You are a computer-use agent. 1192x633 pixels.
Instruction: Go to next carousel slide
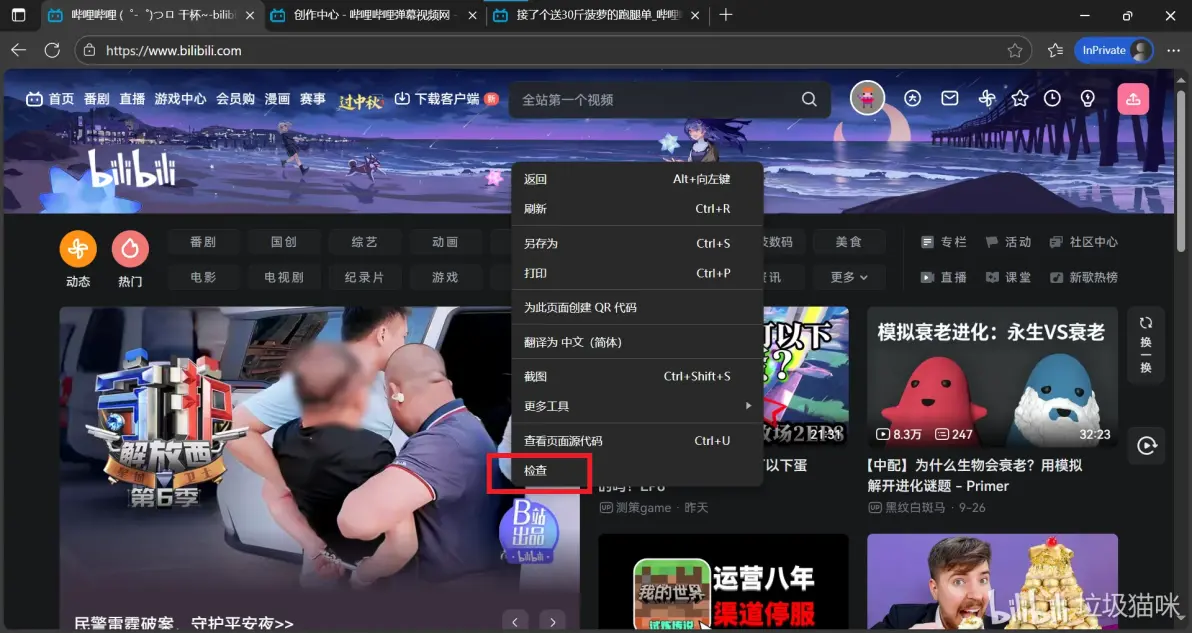[x=553, y=622]
